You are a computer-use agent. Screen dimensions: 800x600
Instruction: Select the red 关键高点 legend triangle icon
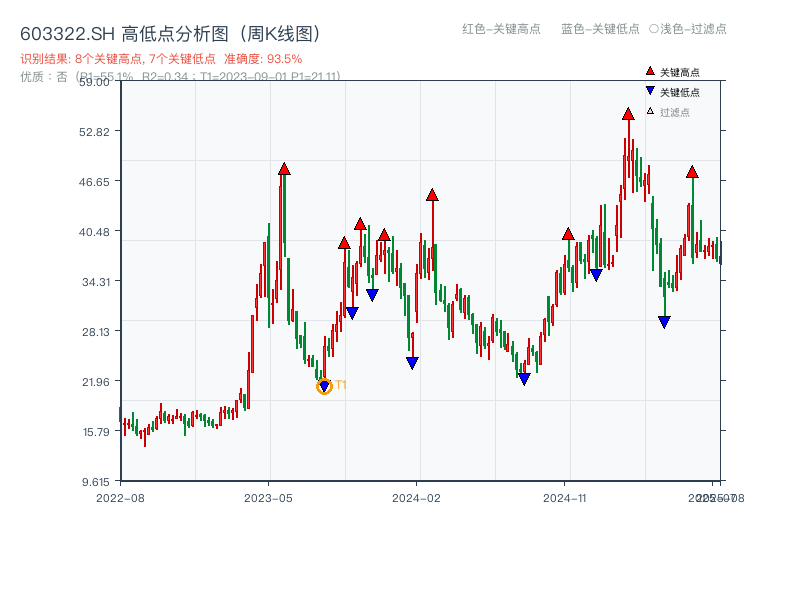click(x=650, y=71)
